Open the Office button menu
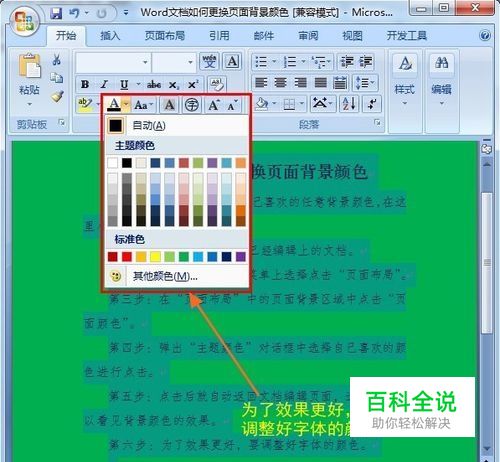The height and width of the screenshot is (462, 500). click(x=25, y=22)
